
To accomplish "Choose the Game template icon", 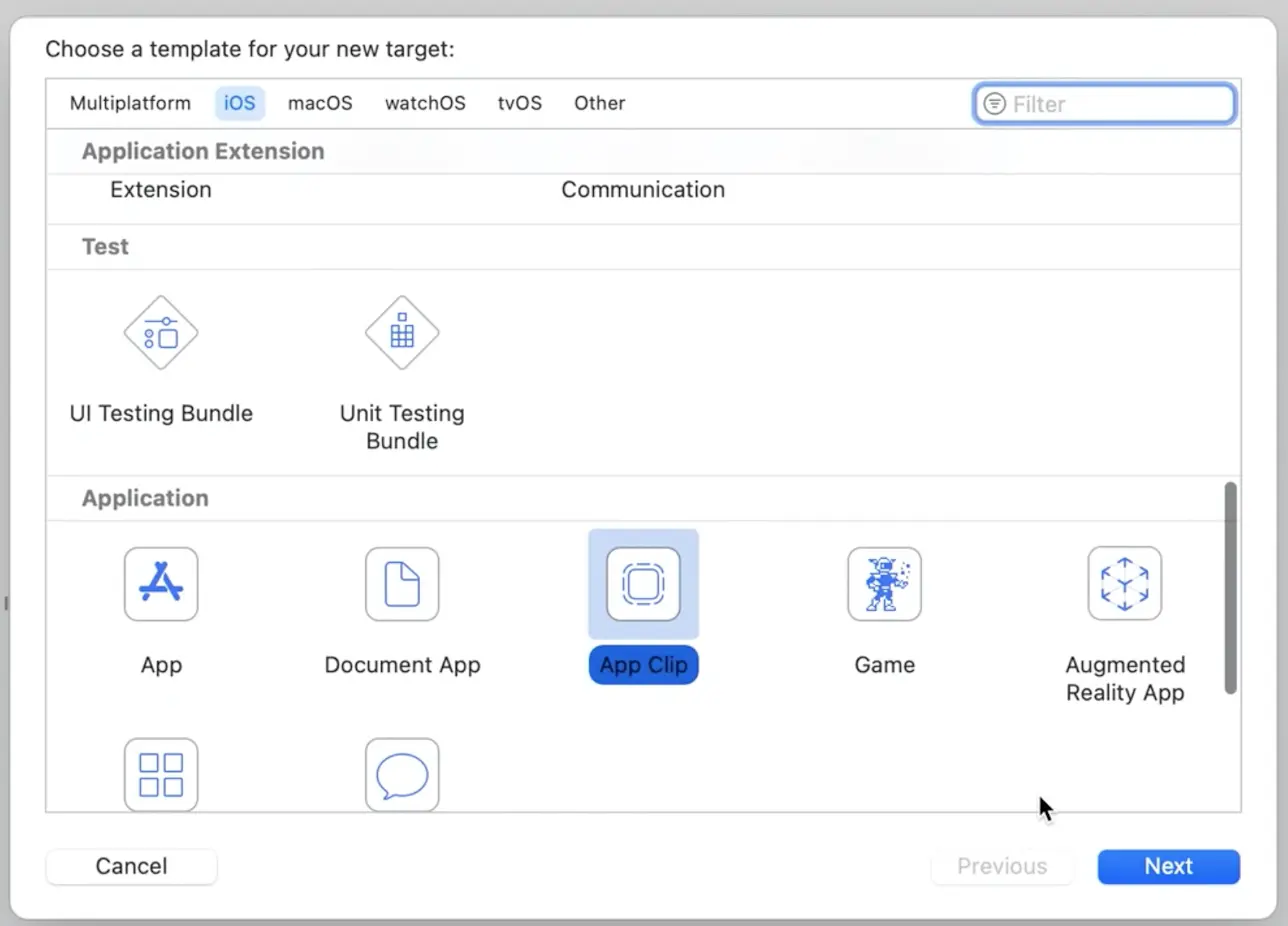I will [884, 584].
